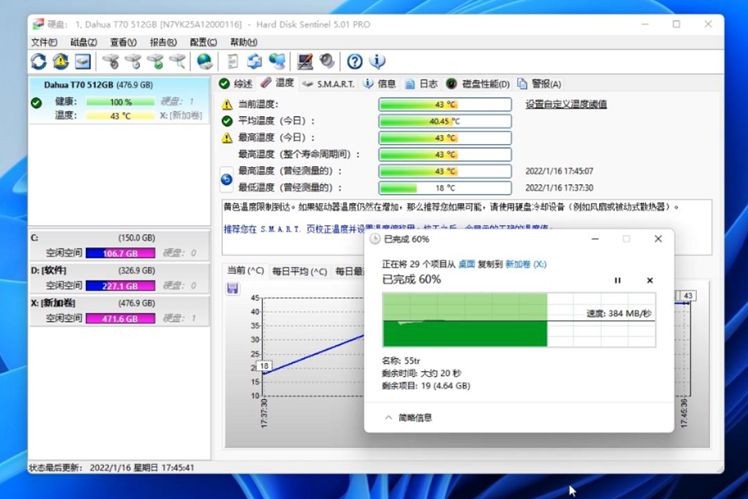The height and width of the screenshot is (499, 748).
Task: Switch to the 磁盘性能 tab
Action: tap(478, 84)
